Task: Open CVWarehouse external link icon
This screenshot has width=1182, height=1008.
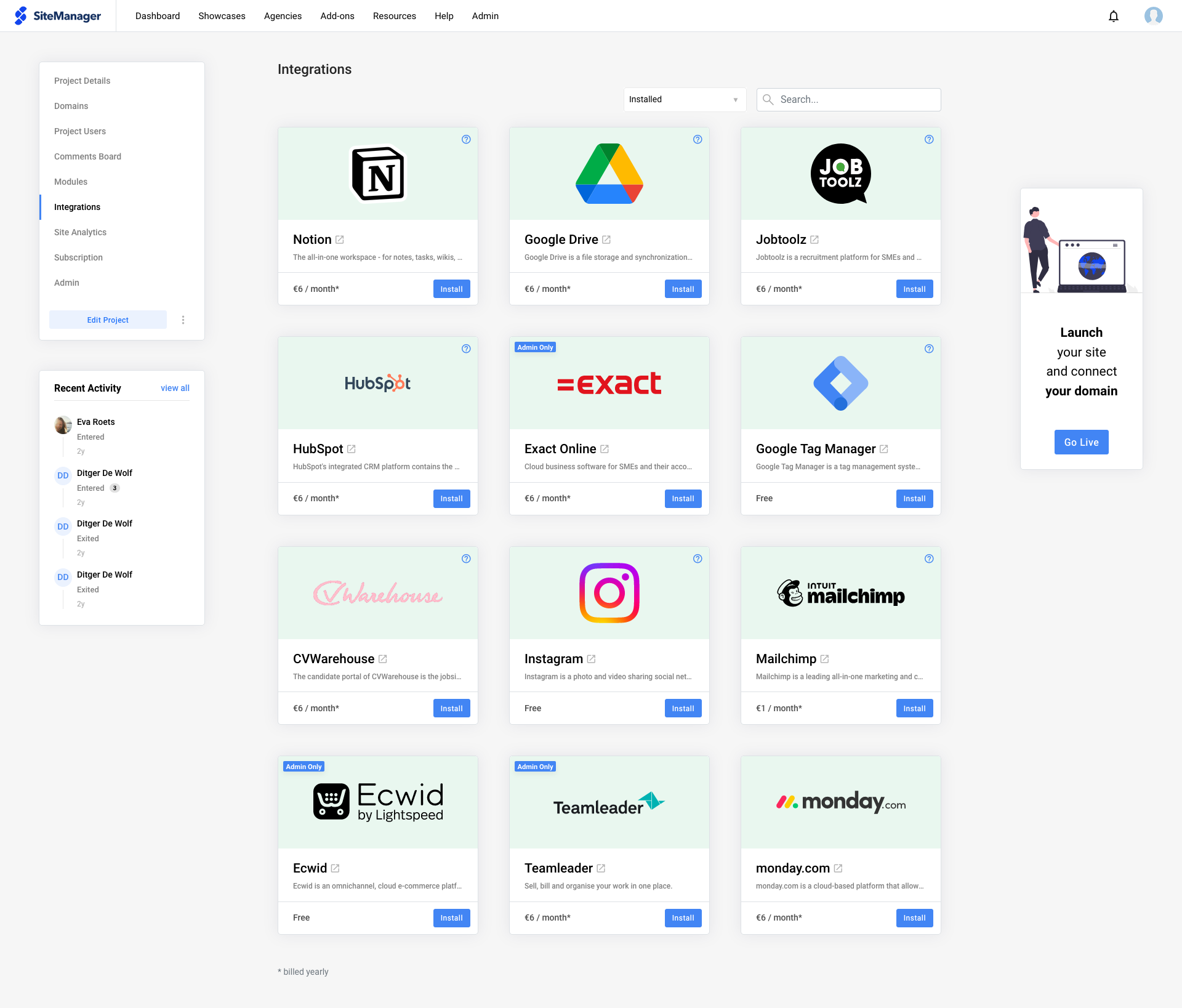Action: [x=383, y=659]
